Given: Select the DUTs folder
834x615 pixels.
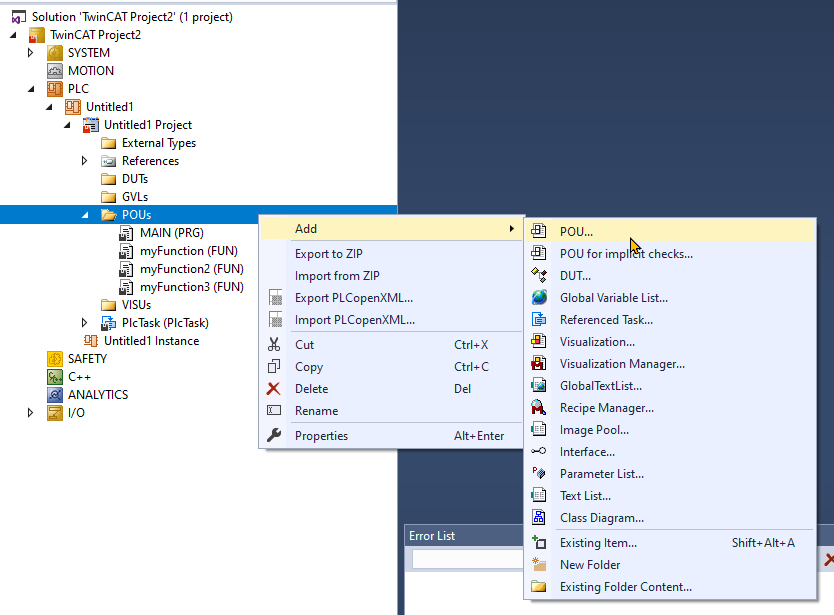Looking at the screenshot, I should pos(135,179).
